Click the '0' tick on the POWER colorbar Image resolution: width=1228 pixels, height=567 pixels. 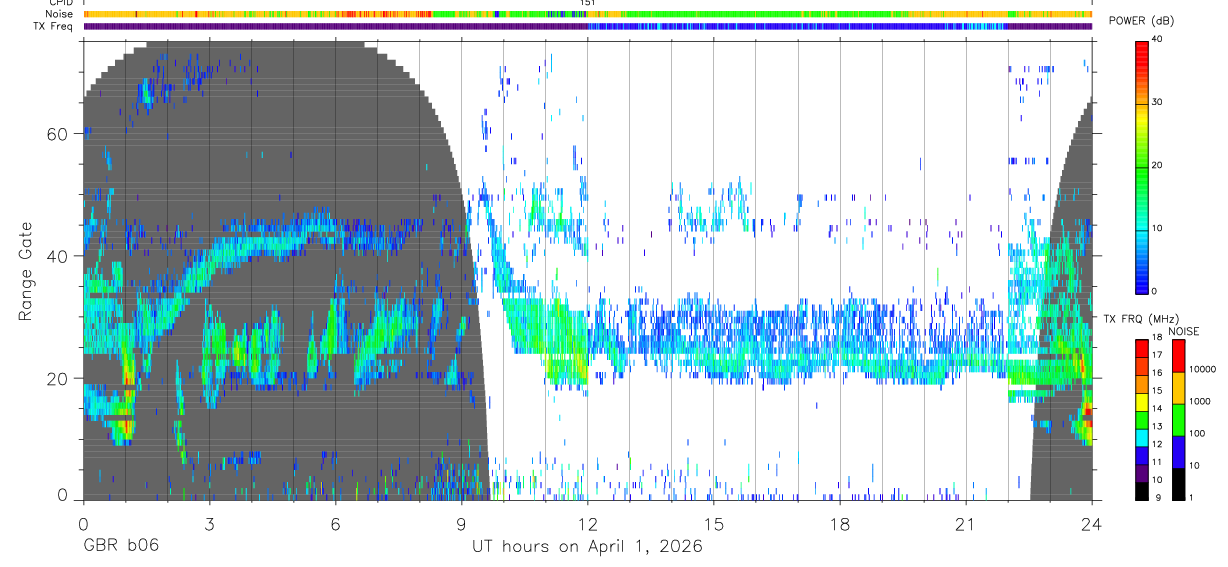1154,291
